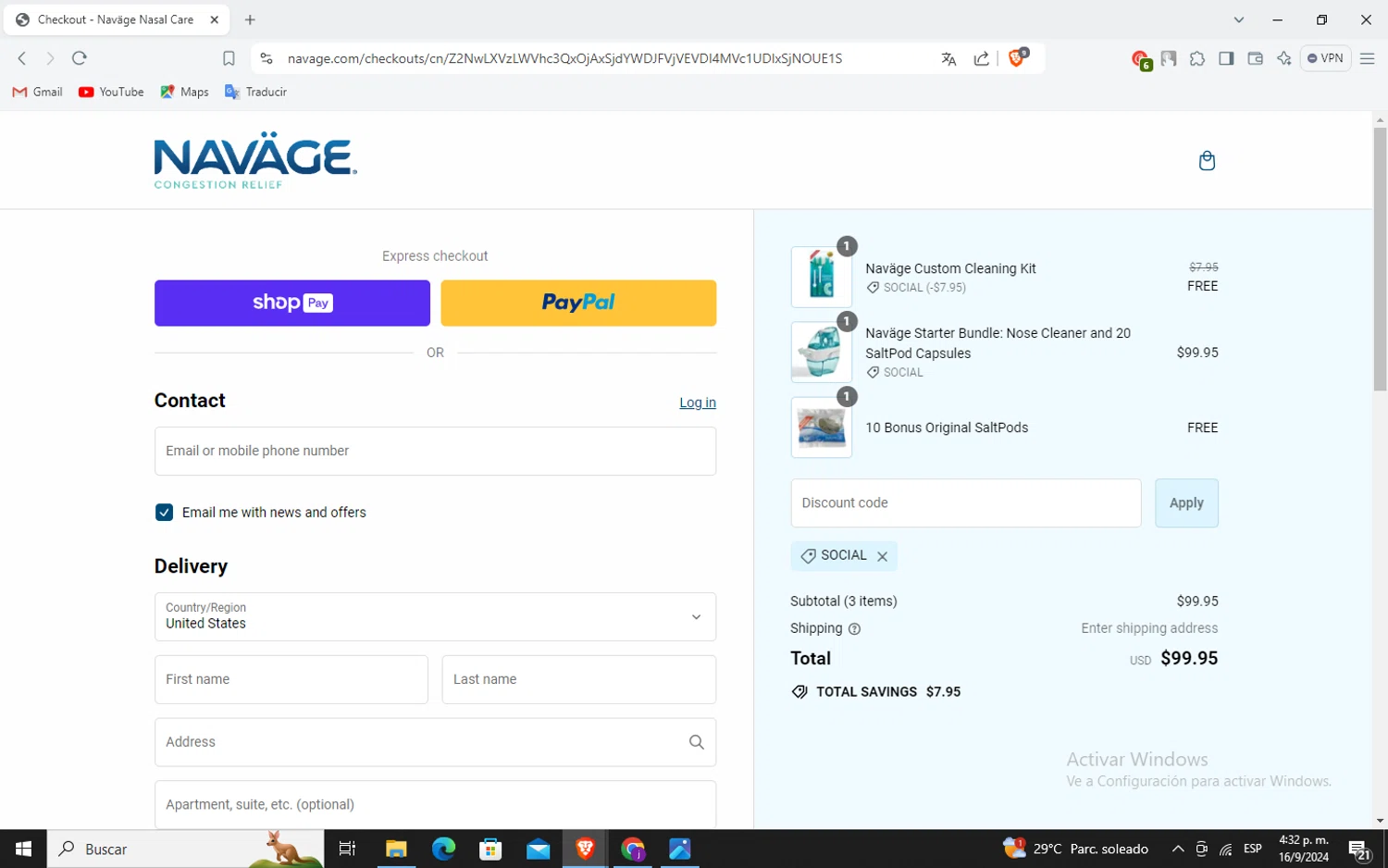
Task: Go back with browser back arrow
Action: click(22, 58)
